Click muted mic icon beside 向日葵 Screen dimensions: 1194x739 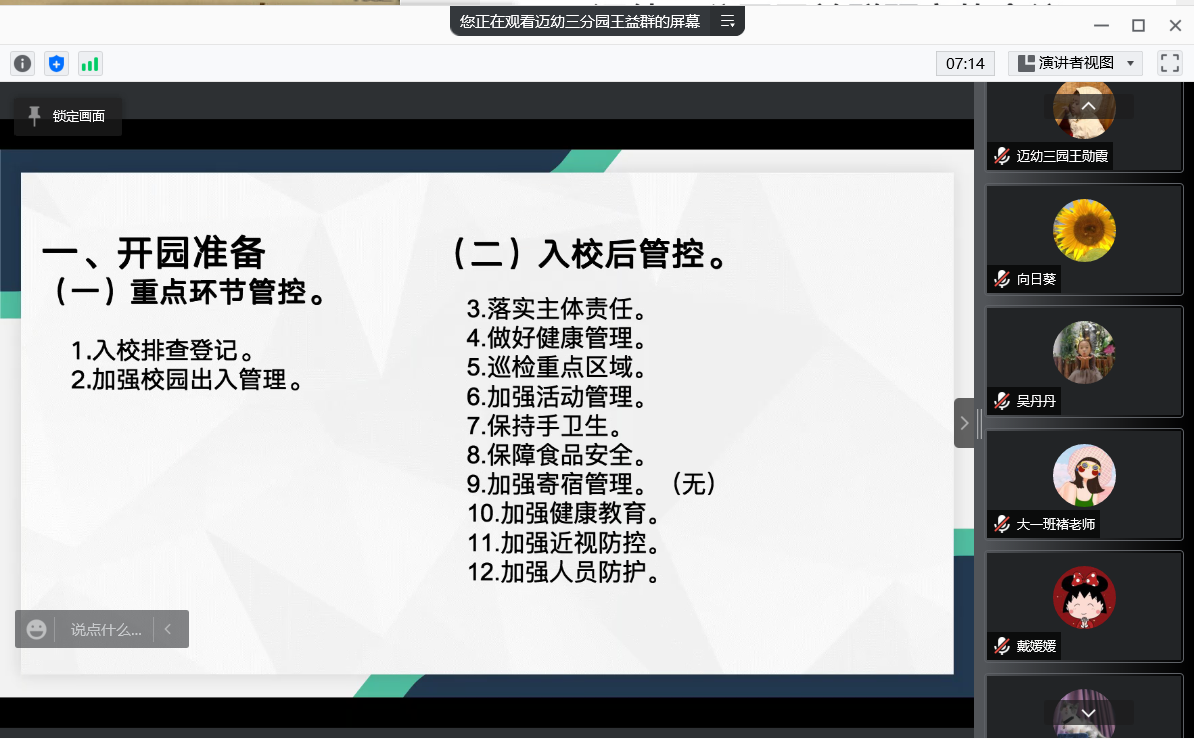pyautogui.click(x=1002, y=279)
